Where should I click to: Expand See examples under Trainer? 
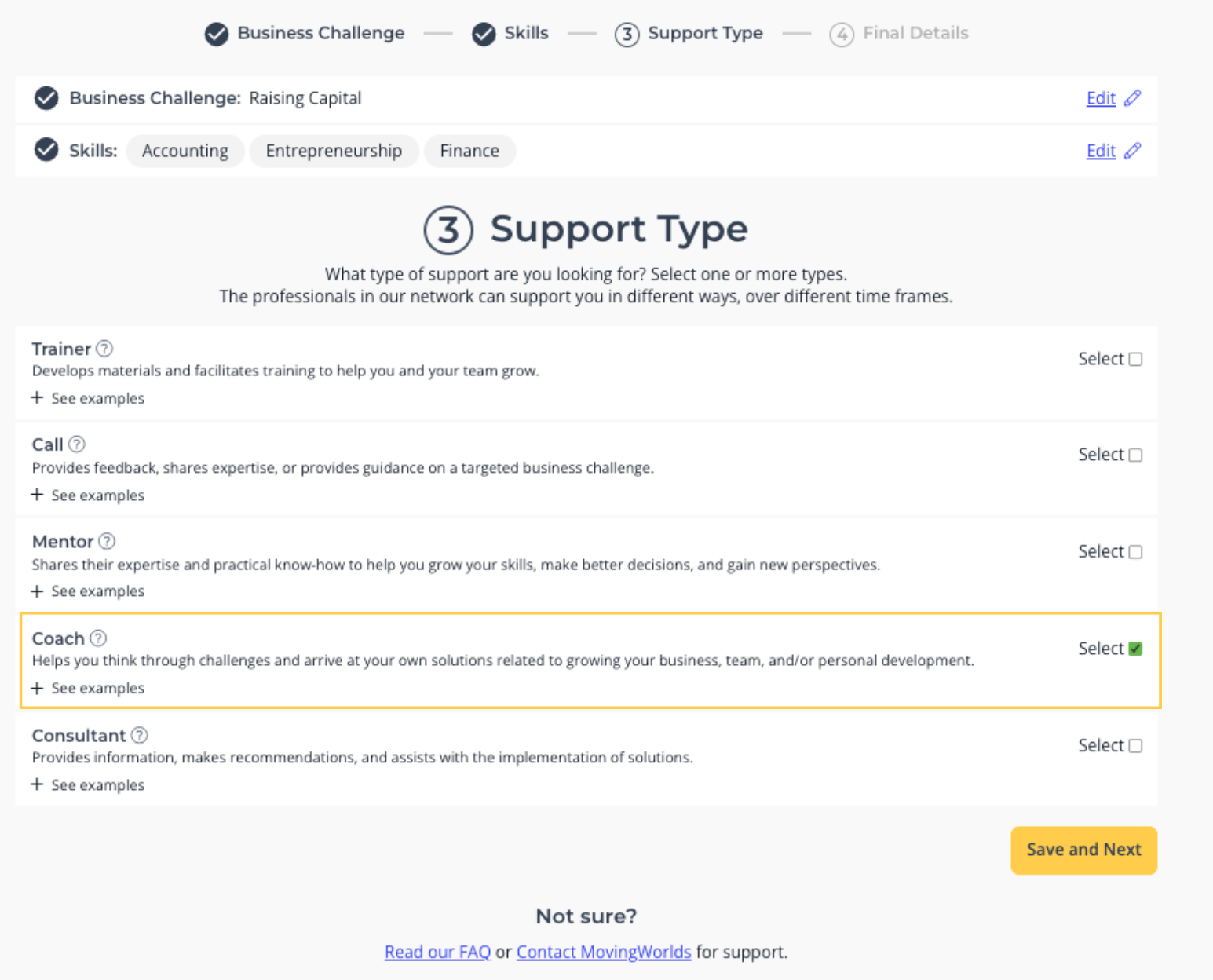coord(88,398)
